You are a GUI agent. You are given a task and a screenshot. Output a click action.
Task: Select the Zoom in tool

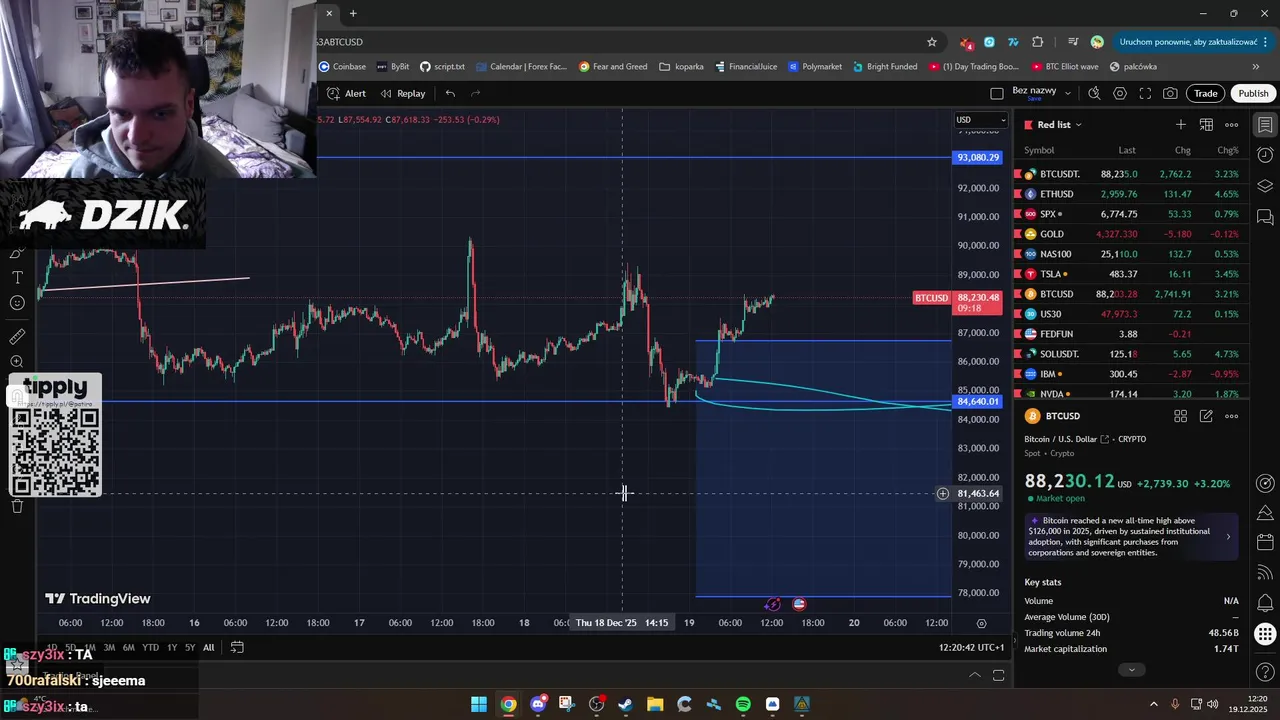click(17, 362)
